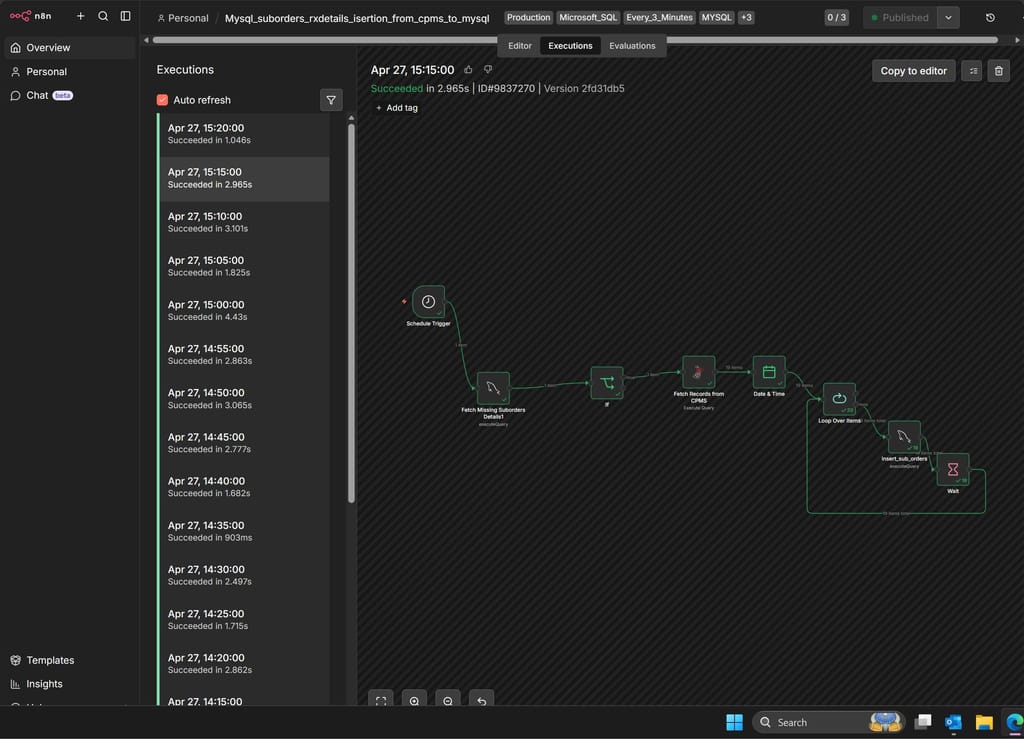Click the Copy to editor button
1024x740 pixels.
(x=913, y=71)
